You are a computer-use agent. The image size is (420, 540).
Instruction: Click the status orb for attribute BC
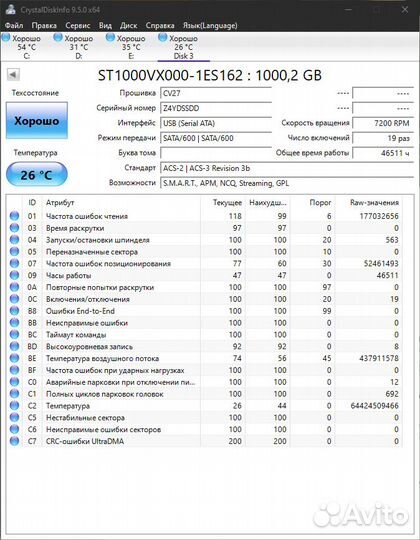[x=14, y=334]
